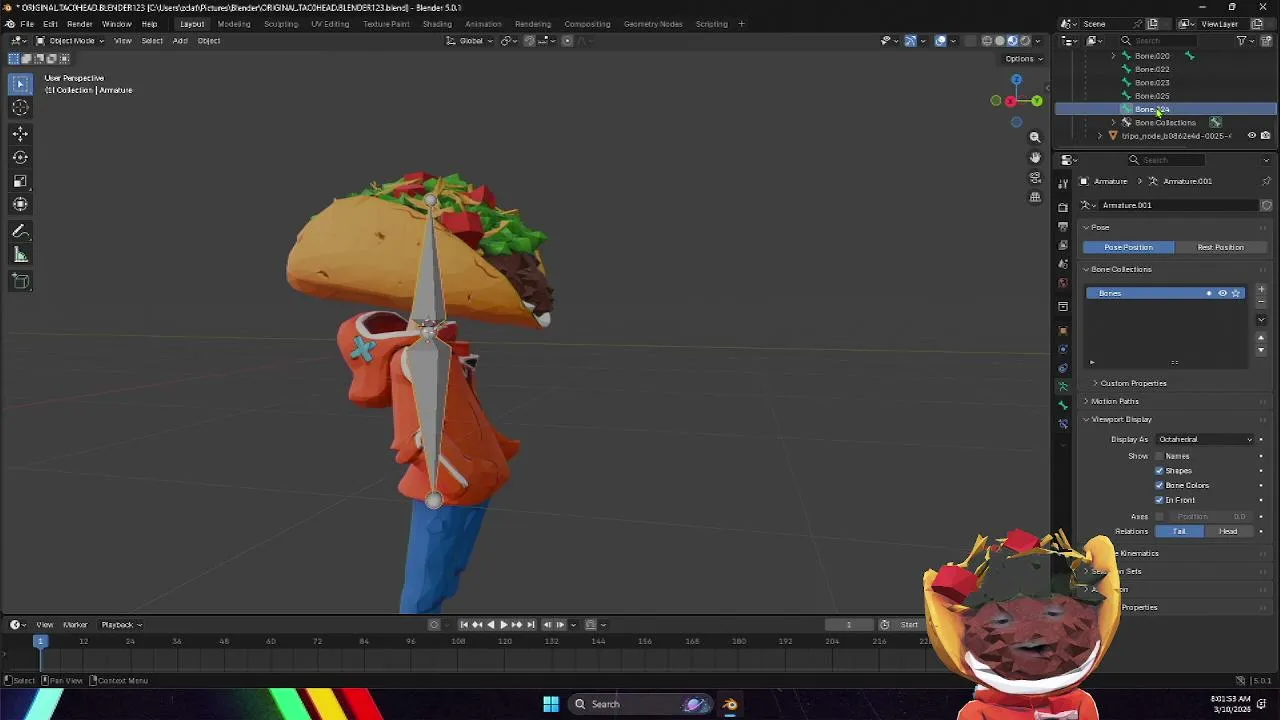Viewport: 1280px width, 720px height.
Task: Click the Y axis on navigation gizmo
Action: click(x=1037, y=101)
